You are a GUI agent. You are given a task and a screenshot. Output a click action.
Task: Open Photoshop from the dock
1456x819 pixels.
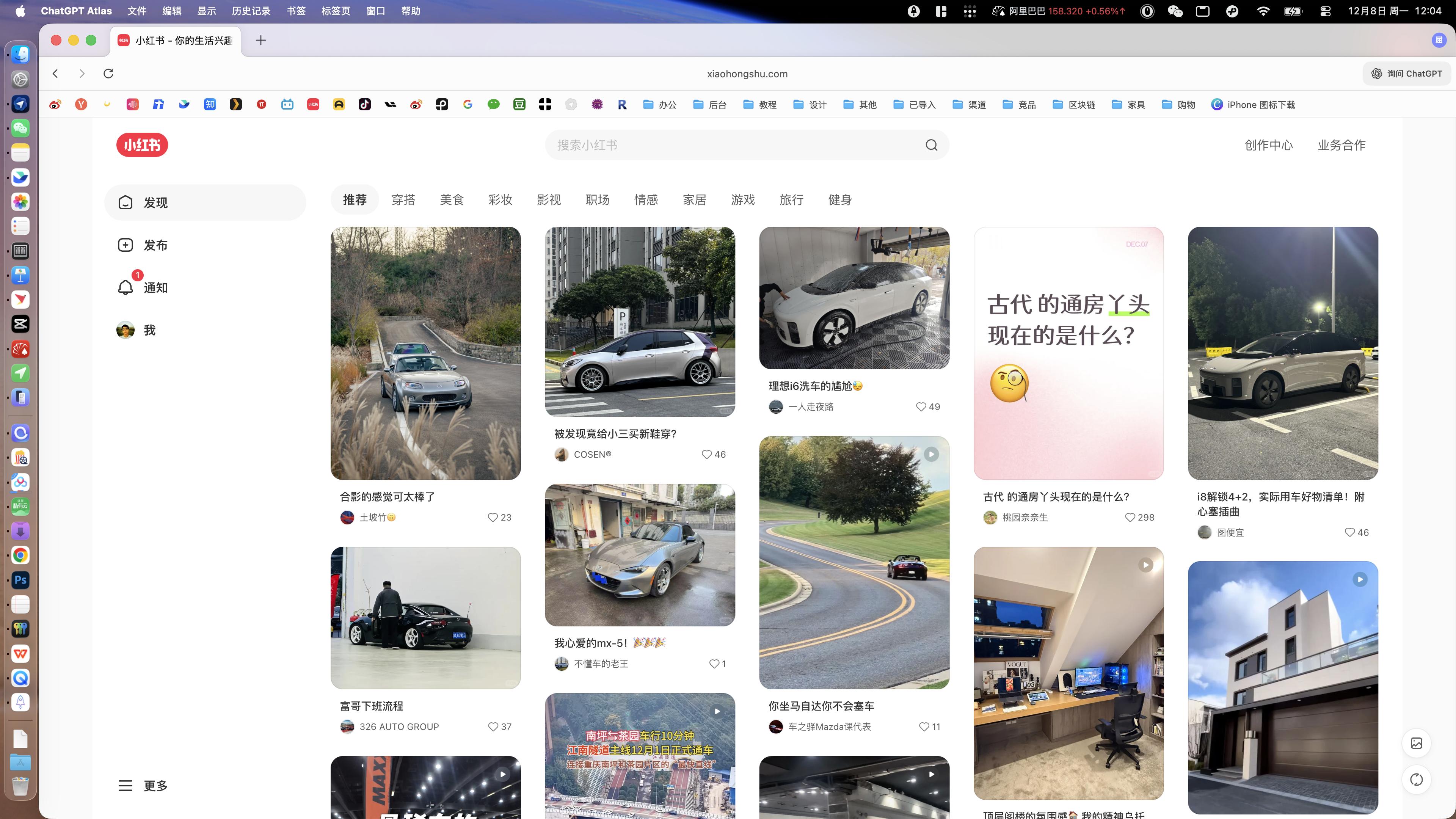(20, 580)
